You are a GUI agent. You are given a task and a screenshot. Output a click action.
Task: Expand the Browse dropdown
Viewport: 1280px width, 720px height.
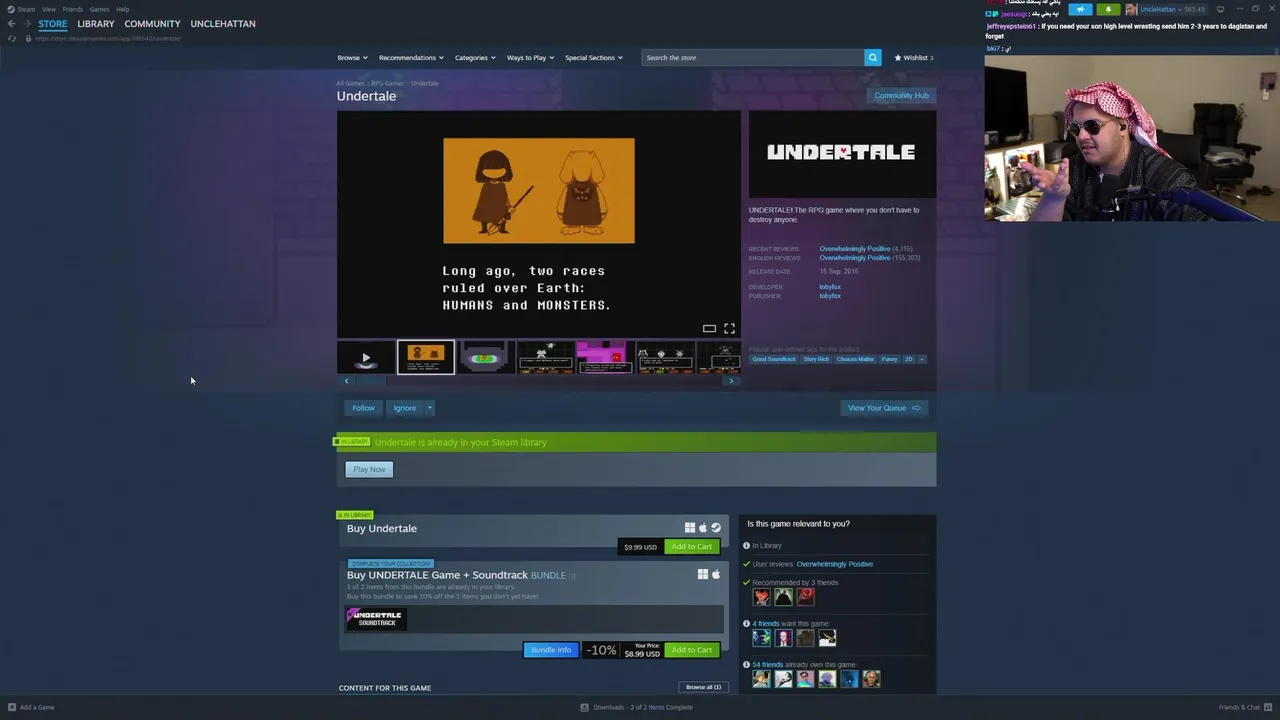coord(352,58)
